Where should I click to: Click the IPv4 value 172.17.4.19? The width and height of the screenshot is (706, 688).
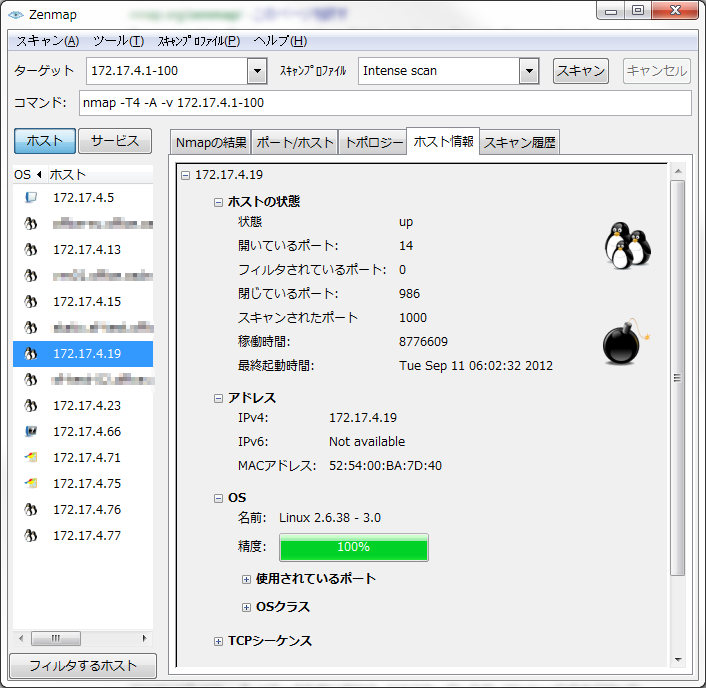click(x=363, y=418)
